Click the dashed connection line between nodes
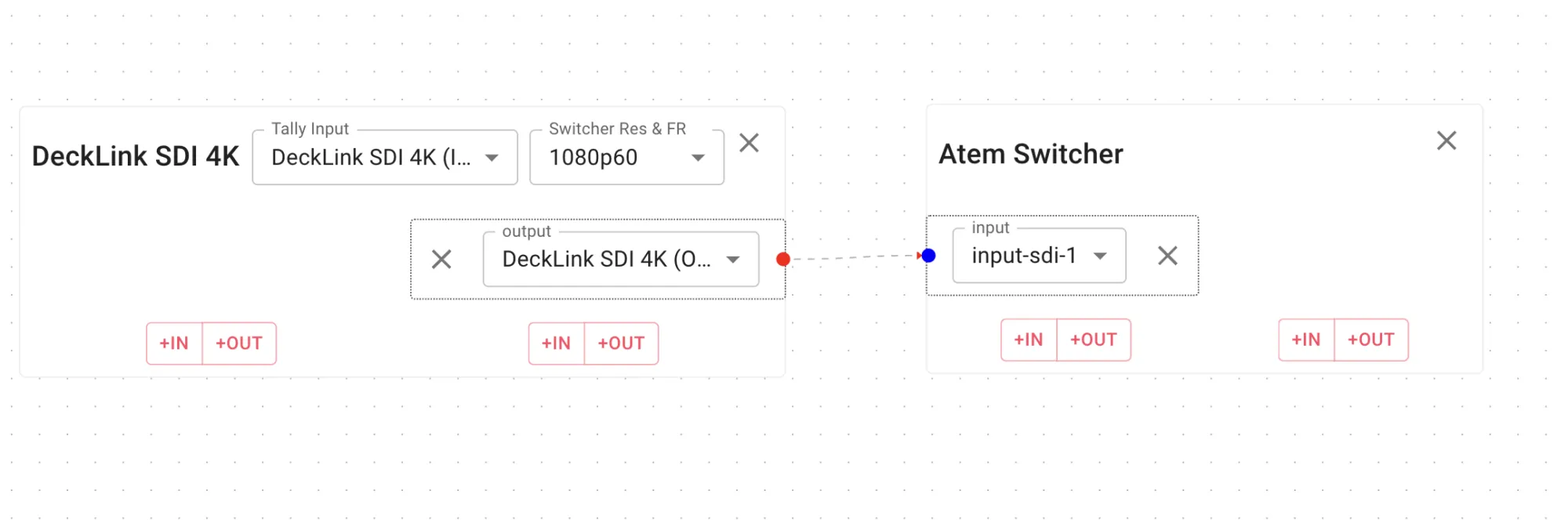Screen dimensions: 1568x520 (855, 256)
